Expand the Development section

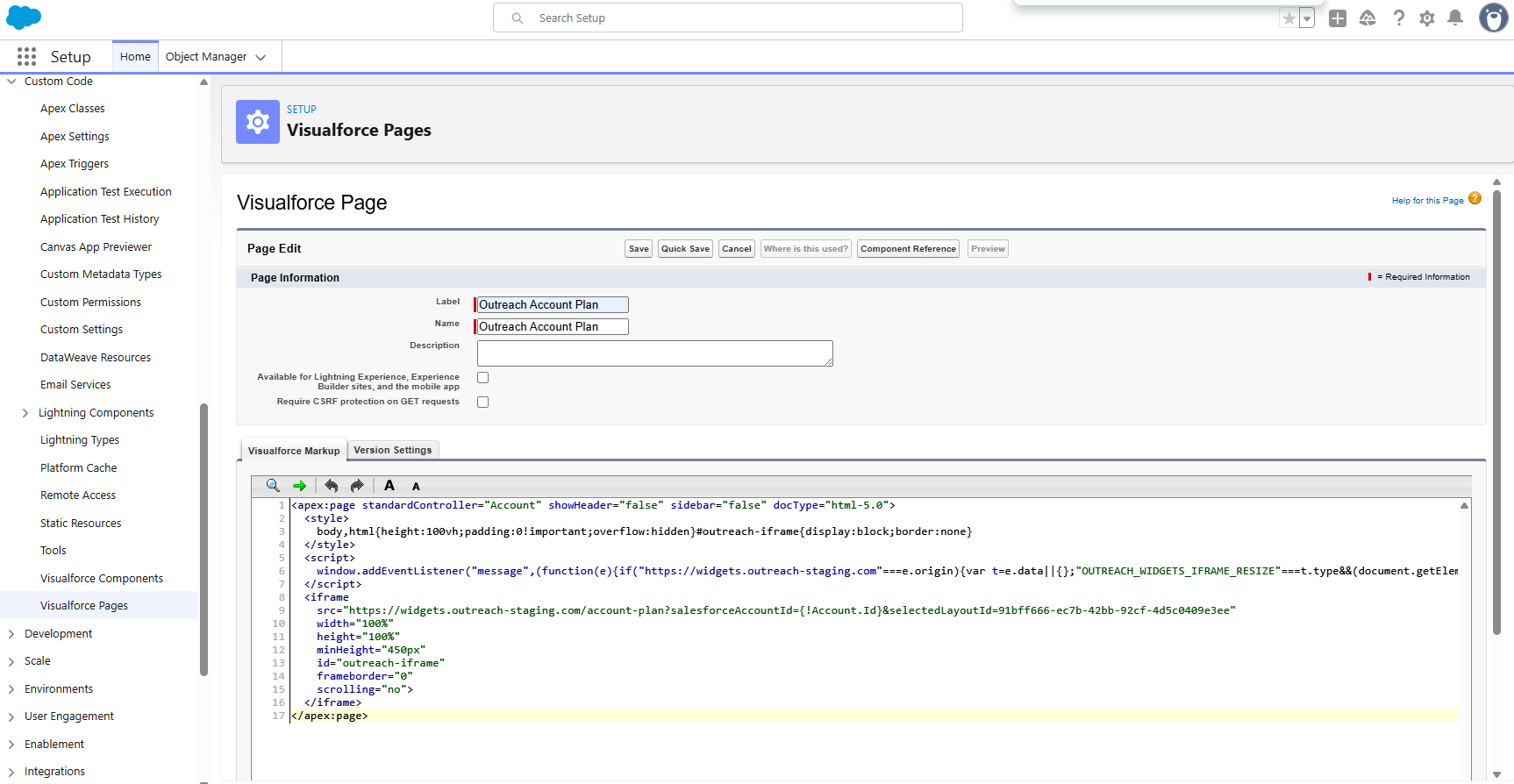click(x=11, y=634)
